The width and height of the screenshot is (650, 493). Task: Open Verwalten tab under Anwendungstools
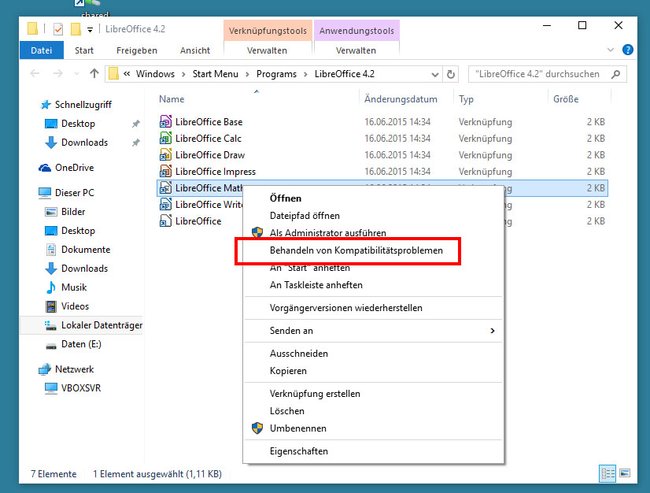[356, 50]
